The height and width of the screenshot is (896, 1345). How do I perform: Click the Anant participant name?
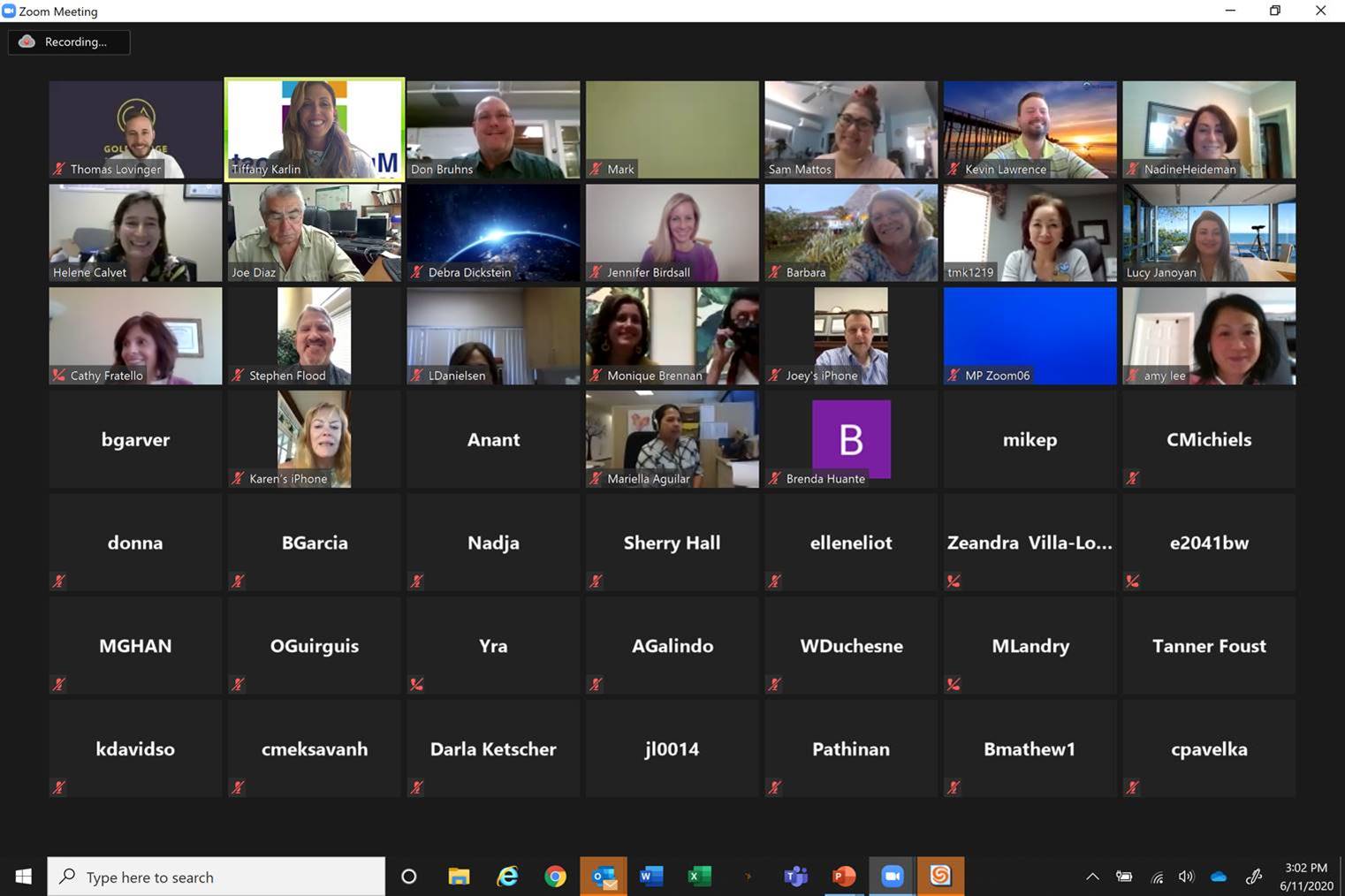[x=493, y=440]
